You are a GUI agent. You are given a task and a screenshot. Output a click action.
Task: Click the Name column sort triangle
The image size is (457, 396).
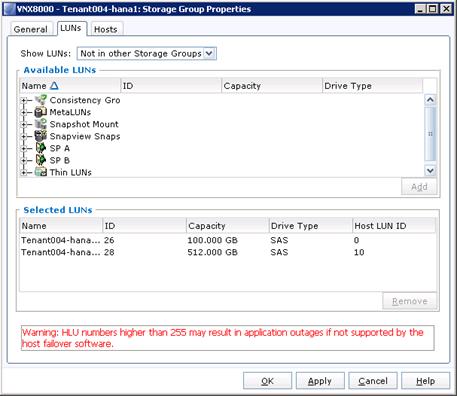click(x=54, y=86)
